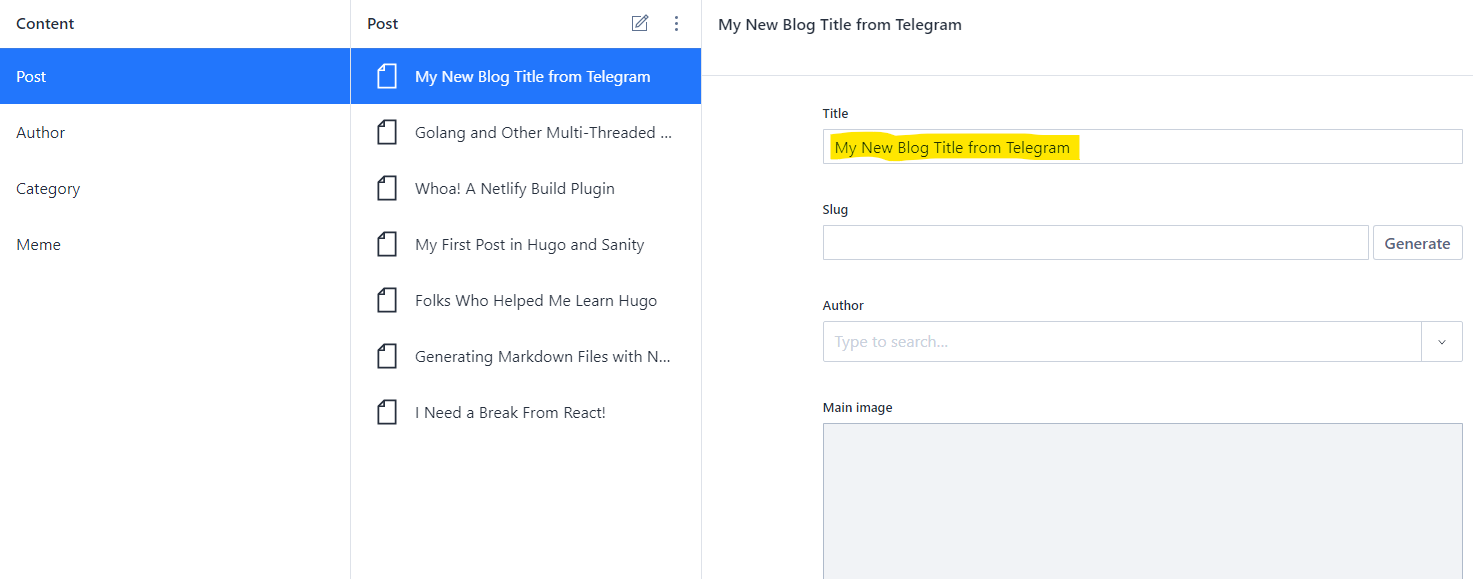The width and height of the screenshot is (1473, 579).
Task: Expand the Author dropdown chevron
Action: point(1442,342)
